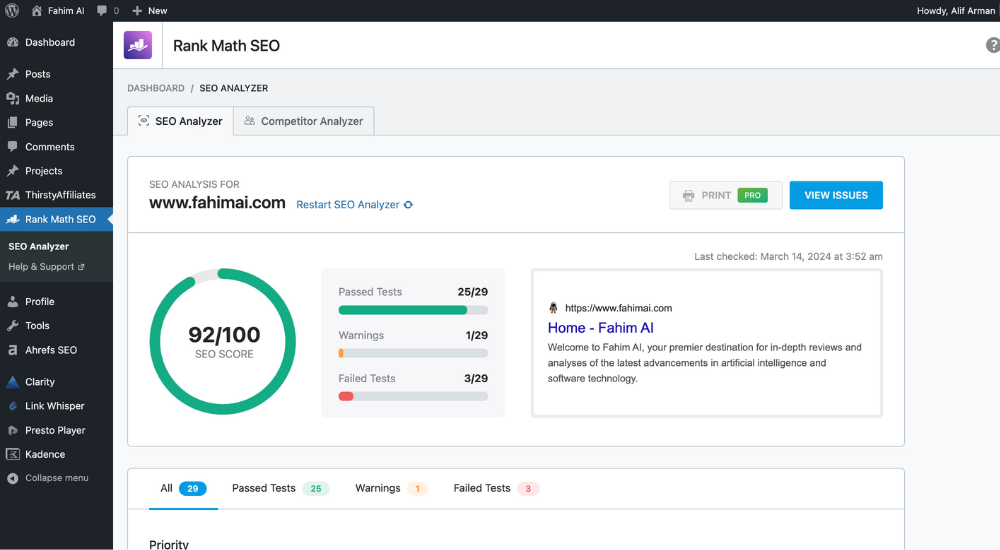Click the https://www.fahimai.com preview URL
This screenshot has height=550, width=1000.
pos(618,308)
